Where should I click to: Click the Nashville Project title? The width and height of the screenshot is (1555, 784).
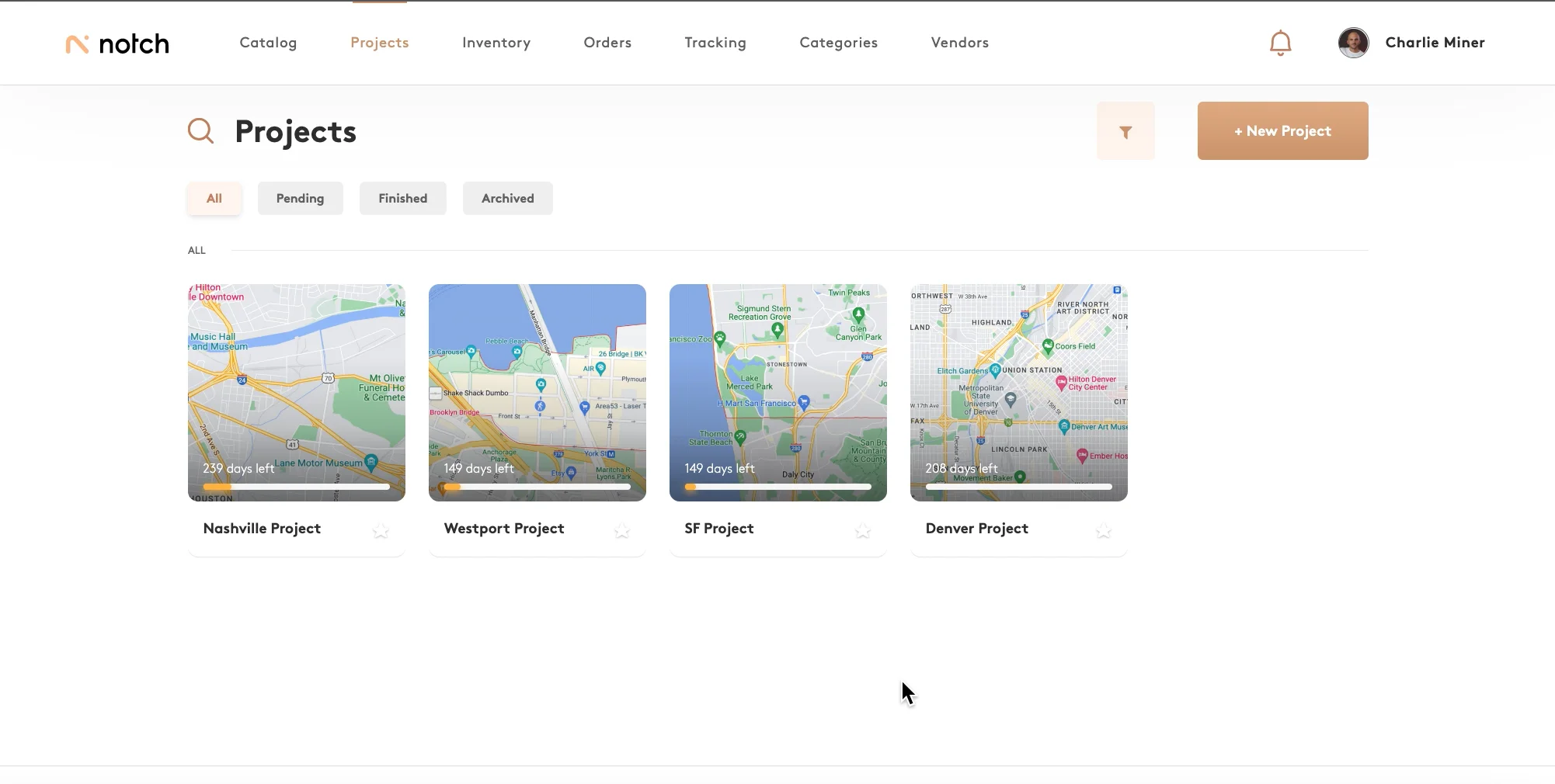pyautogui.click(x=262, y=529)
